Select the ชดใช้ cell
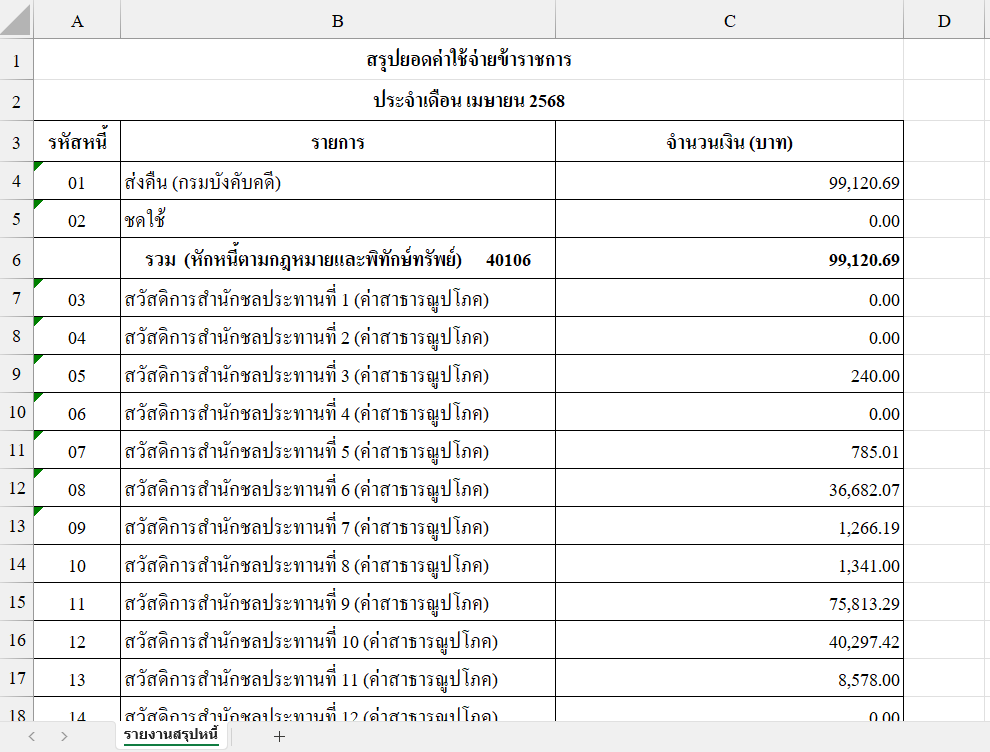This screenshot has width=990, height=752. [x=338, y=220]
